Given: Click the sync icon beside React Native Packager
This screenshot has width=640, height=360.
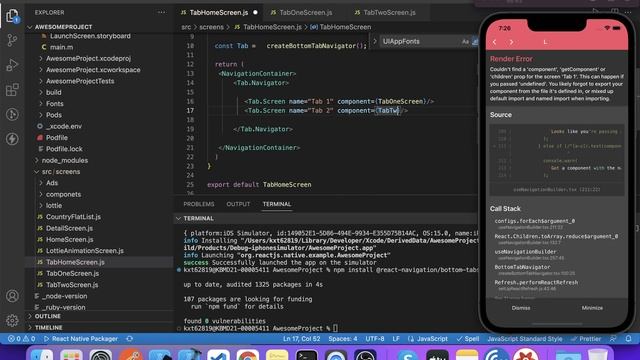Looking at the screenshot, I should [x=129, y=339].
